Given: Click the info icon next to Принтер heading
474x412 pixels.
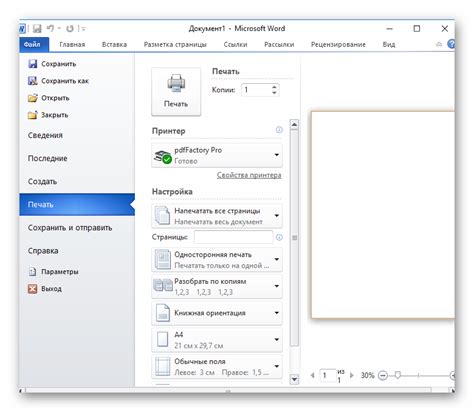Looking at the screenshot, I should point(279,130).
